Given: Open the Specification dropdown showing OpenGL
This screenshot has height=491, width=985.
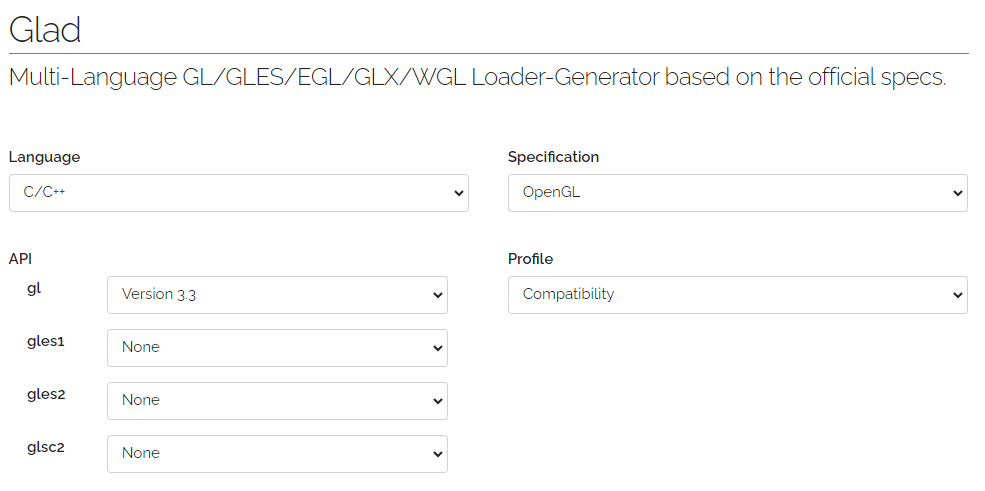Looking at the screenshot, I should point(737,193).
